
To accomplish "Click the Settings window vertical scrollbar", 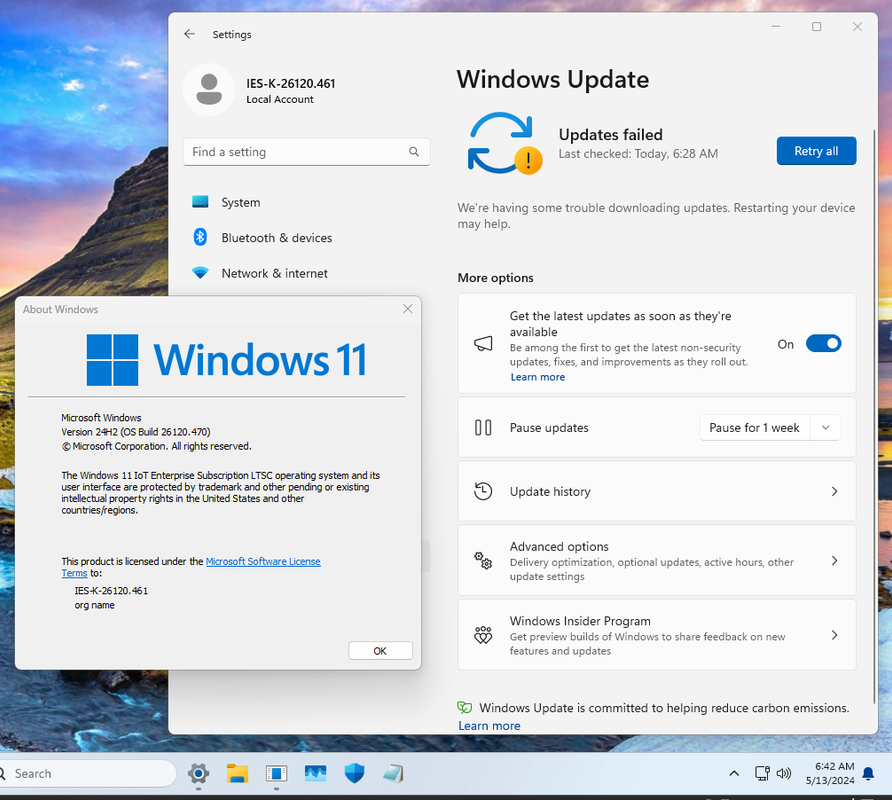I will tap(874, 417).
